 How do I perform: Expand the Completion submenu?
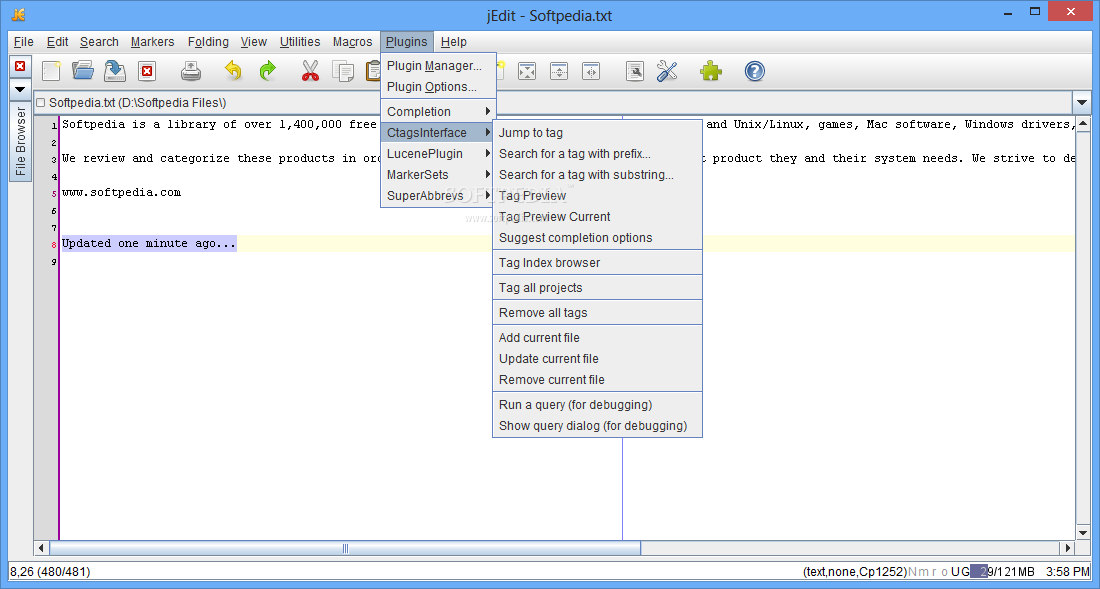438,111
